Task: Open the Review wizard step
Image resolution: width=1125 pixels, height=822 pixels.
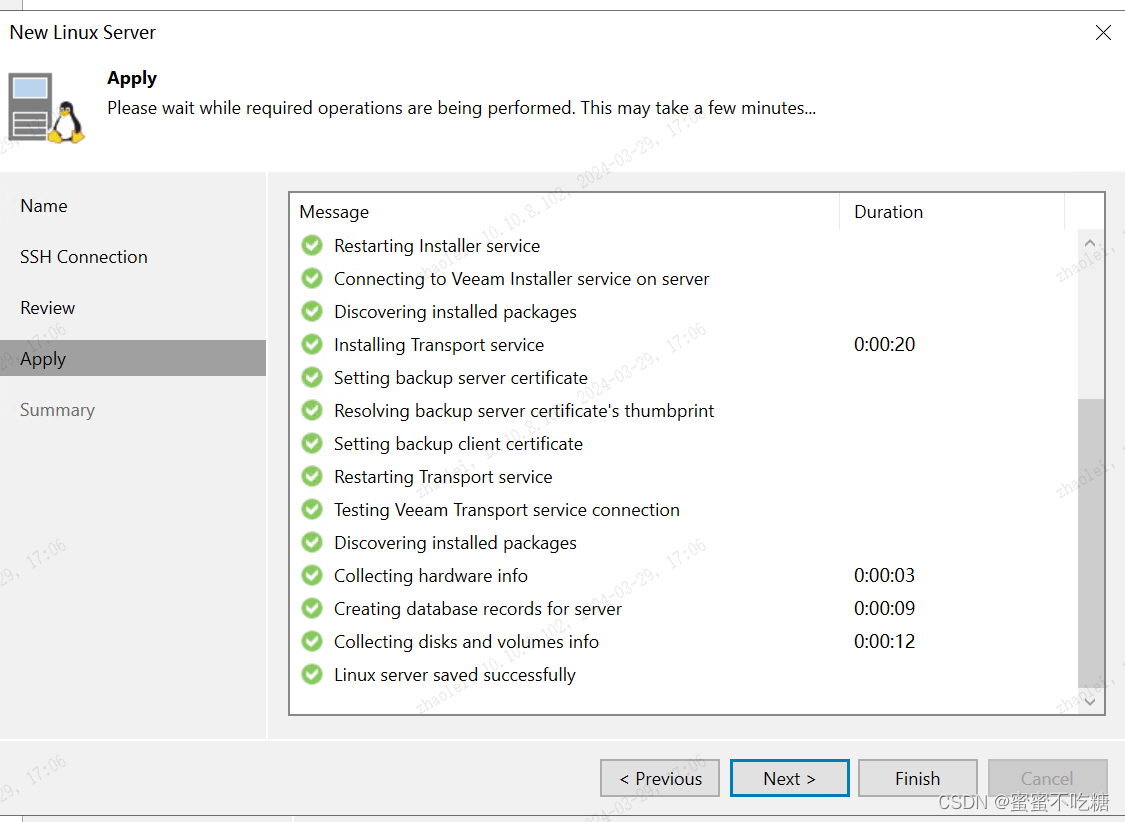Action: point(133,308)
